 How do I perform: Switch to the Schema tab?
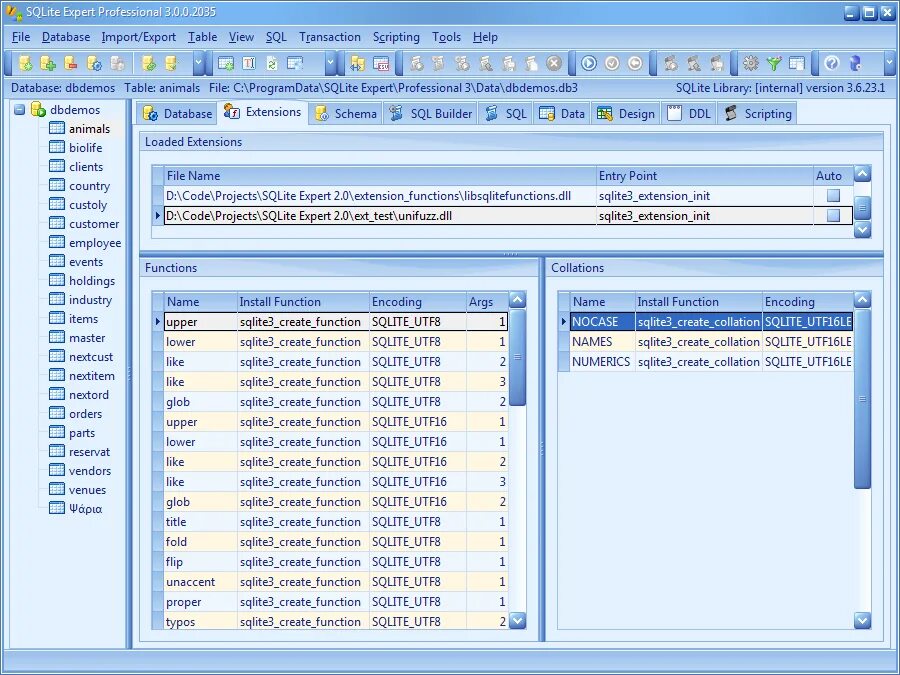(x=346, y=114)
